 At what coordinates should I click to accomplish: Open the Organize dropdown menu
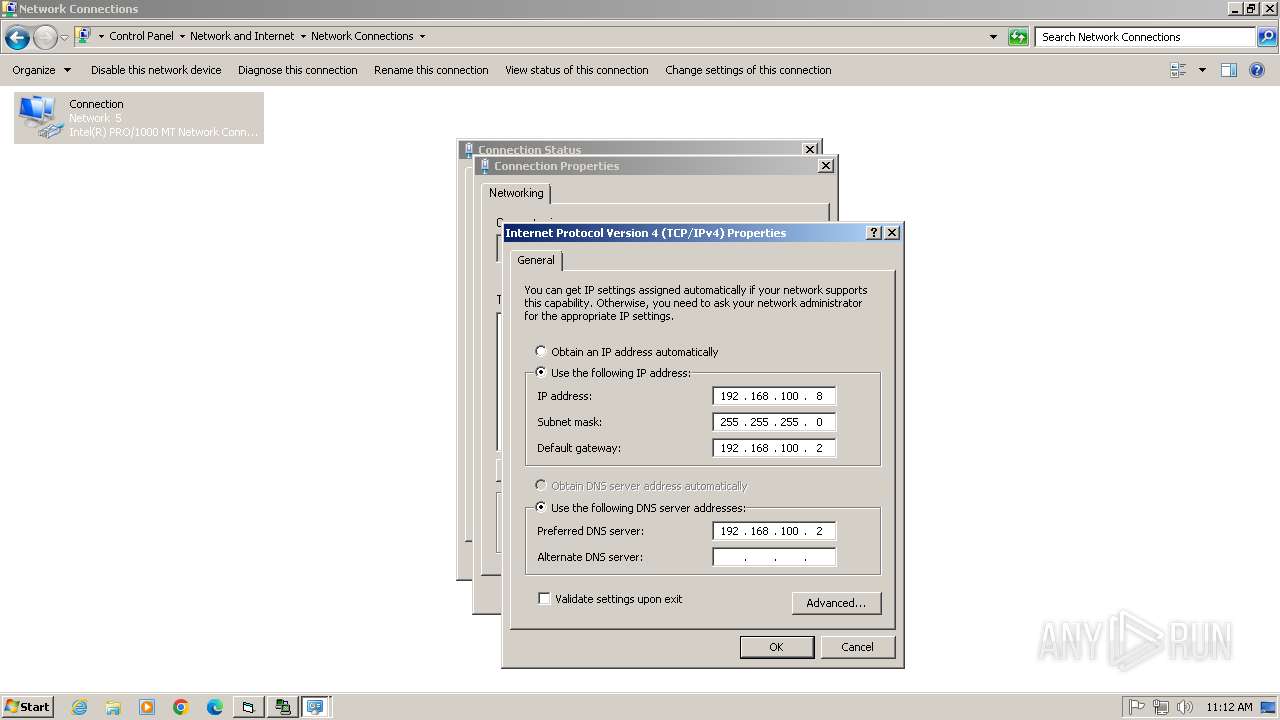(42, 70)
